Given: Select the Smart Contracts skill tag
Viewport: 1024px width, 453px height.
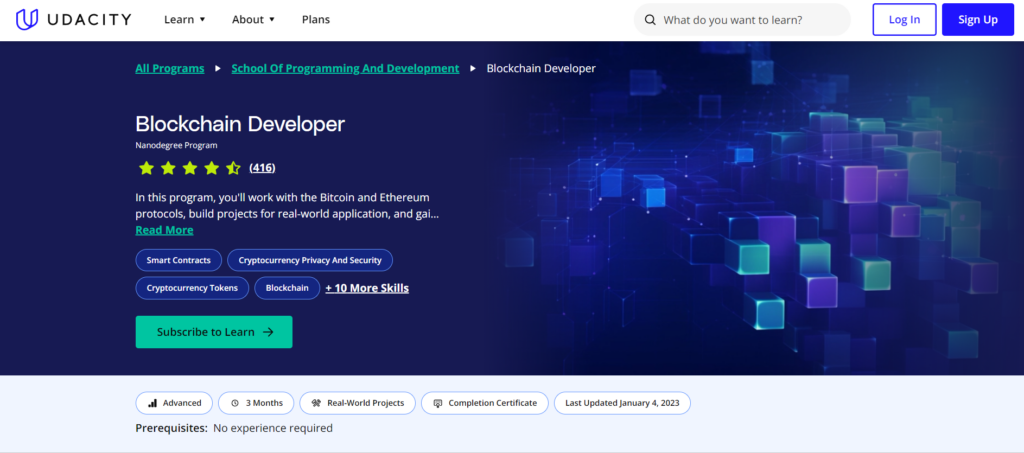Looking at the screenshot, I should [178, 260].
